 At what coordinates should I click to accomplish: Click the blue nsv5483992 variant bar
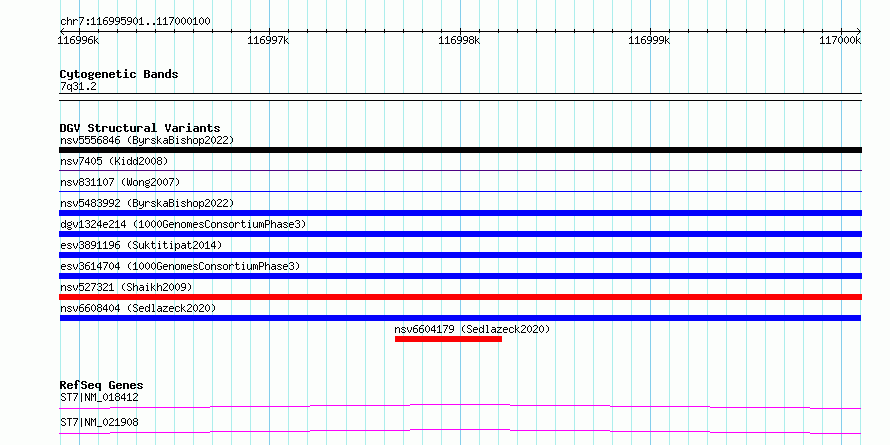point(460,213)
